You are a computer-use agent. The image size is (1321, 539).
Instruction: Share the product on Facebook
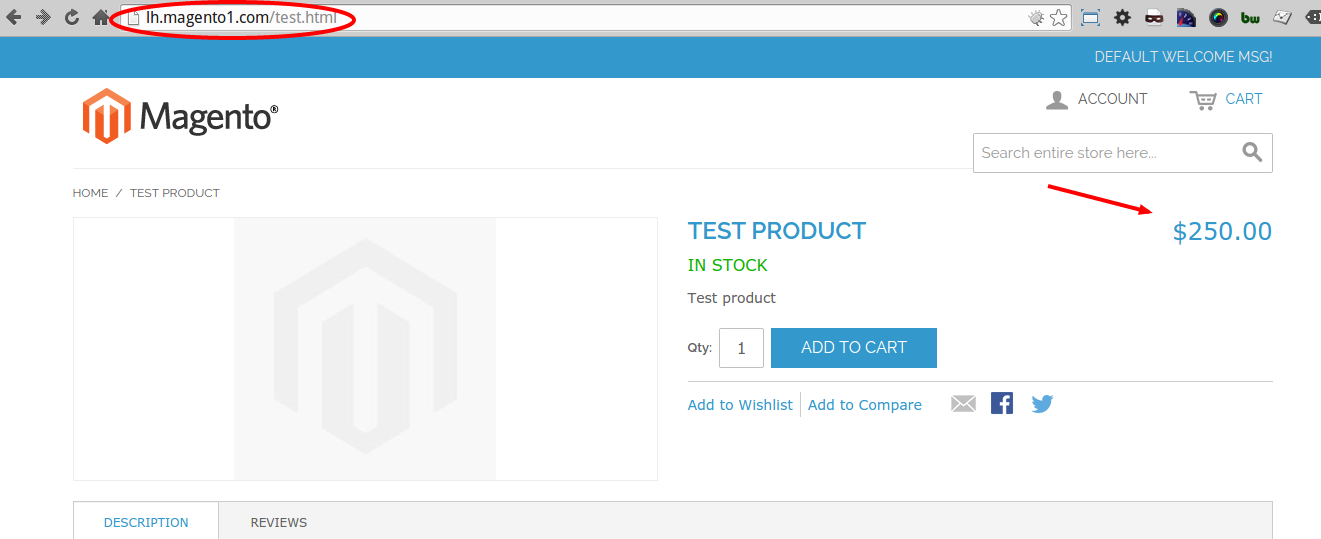pyautogui.click(x=1002, y=403)
